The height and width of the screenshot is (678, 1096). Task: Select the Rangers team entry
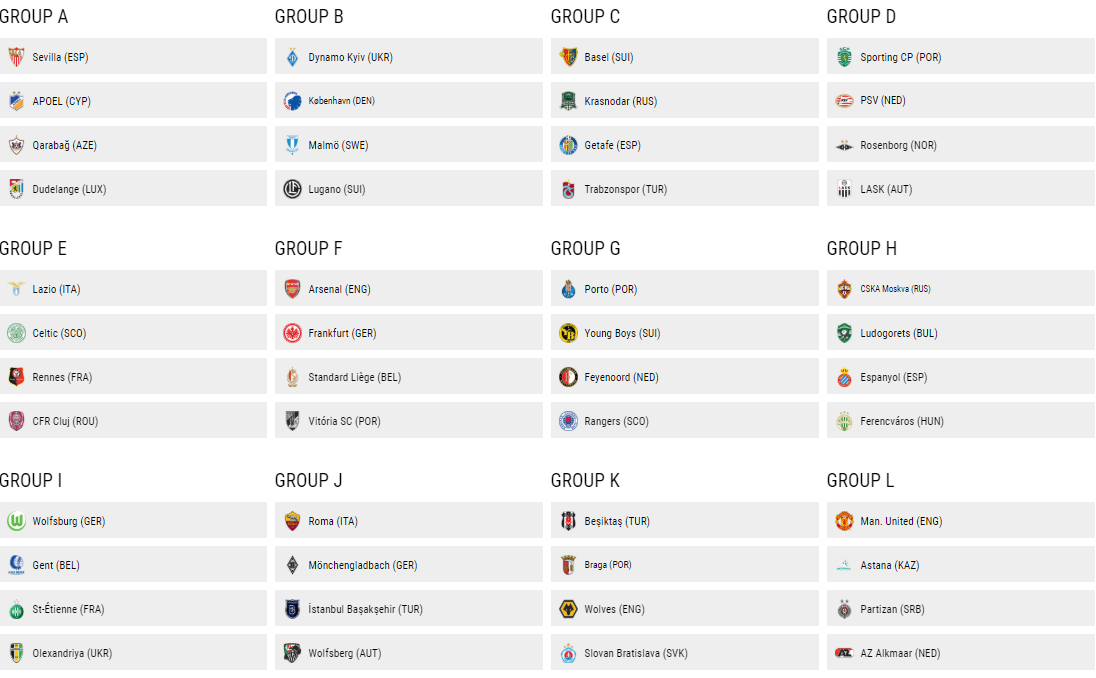point(684,421)
